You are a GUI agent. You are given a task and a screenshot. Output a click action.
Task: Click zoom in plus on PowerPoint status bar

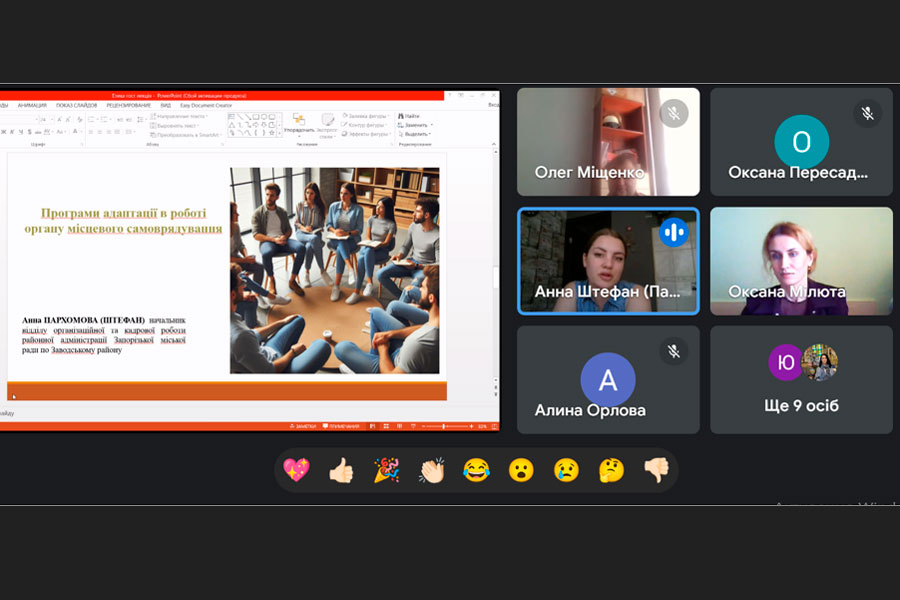[x=472, y=426]
